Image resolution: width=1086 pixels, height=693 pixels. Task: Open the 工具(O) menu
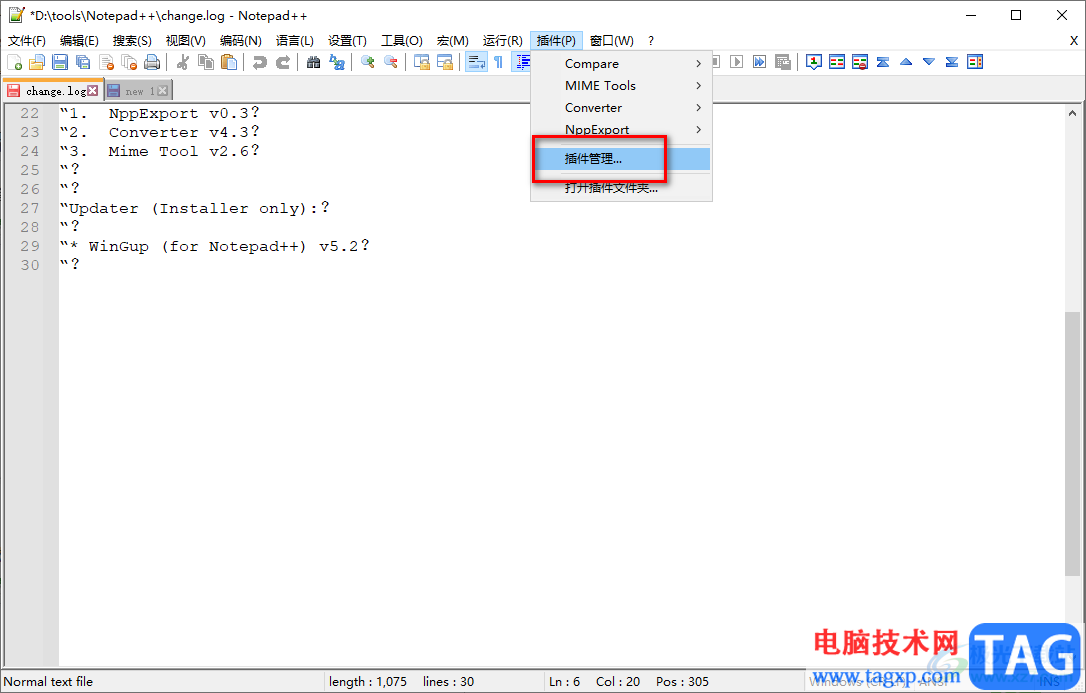tap(402, 41)
